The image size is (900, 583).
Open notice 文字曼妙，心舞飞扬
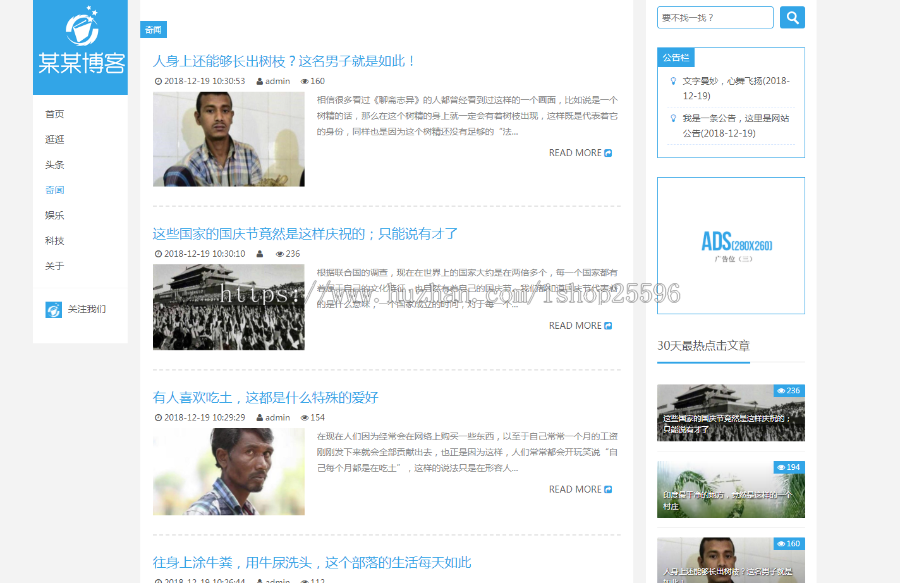(736, 88)
